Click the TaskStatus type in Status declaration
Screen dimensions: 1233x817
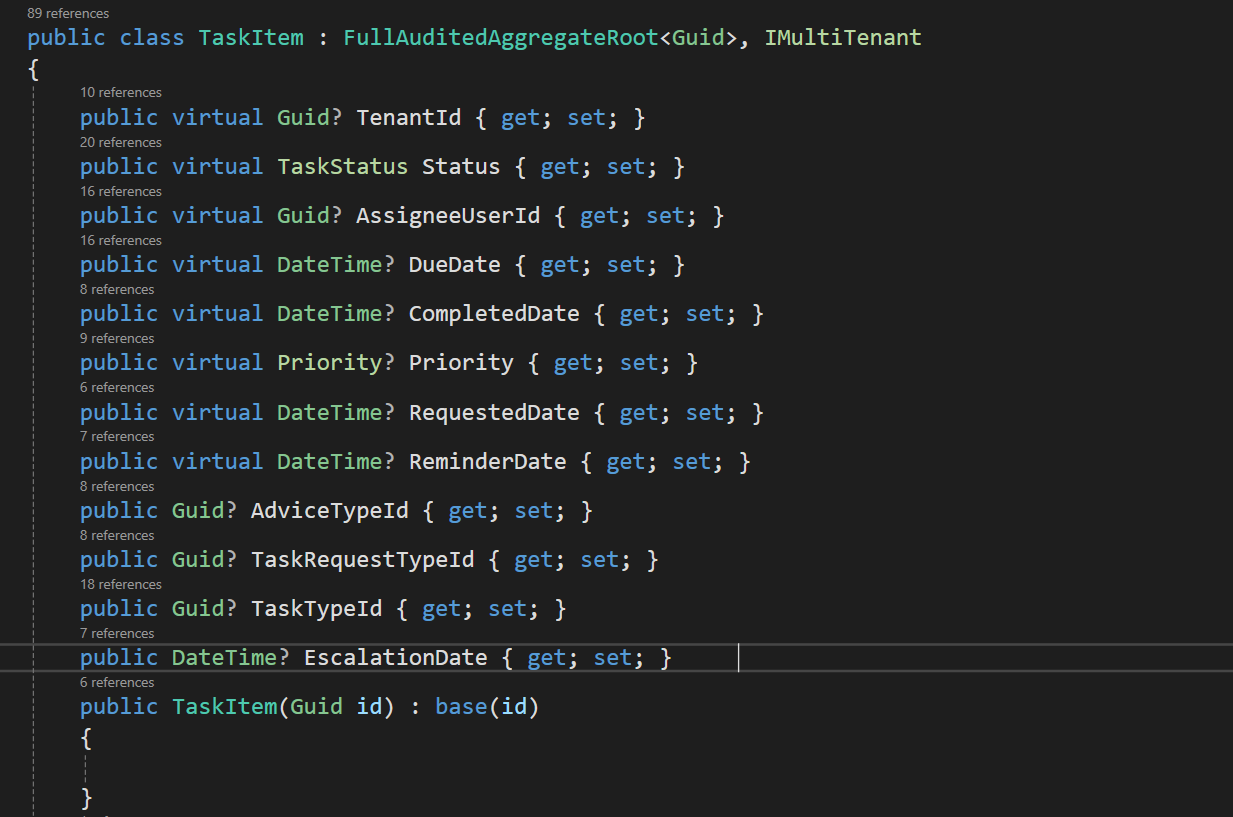point(342,166)
